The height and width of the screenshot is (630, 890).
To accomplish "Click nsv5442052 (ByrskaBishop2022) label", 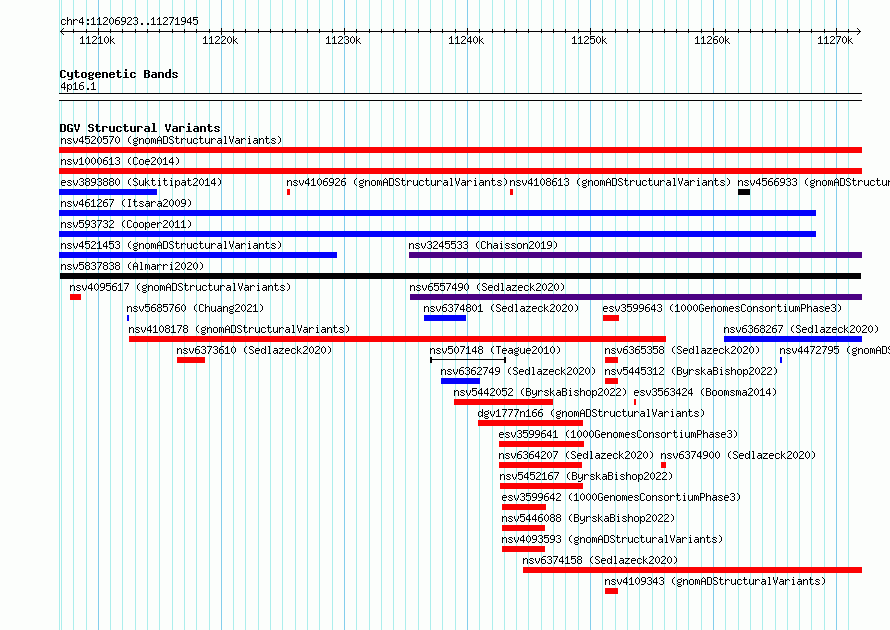I will pyautogui.click(x=540, y=392).
